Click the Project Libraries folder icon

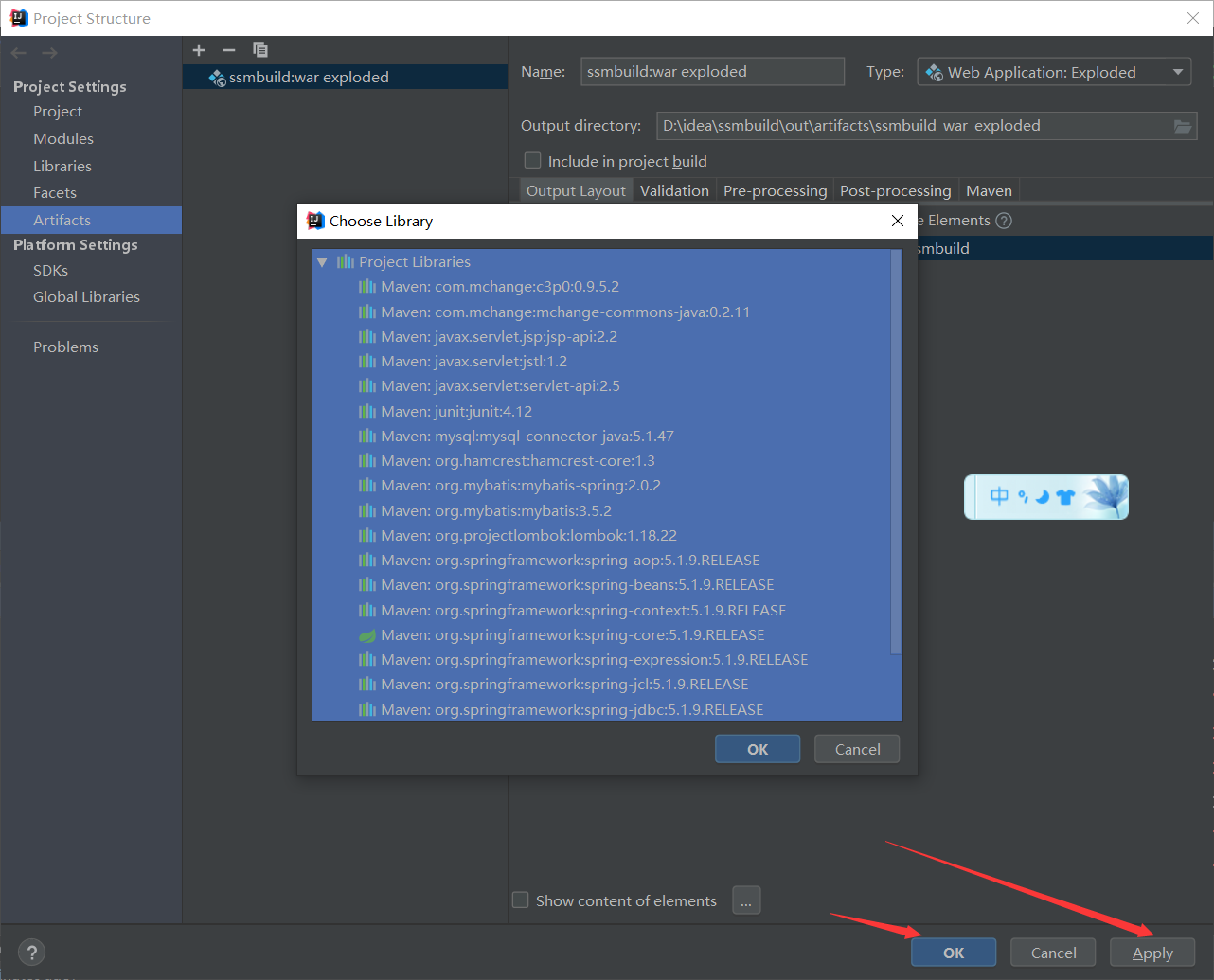click(x=346, y=261)
